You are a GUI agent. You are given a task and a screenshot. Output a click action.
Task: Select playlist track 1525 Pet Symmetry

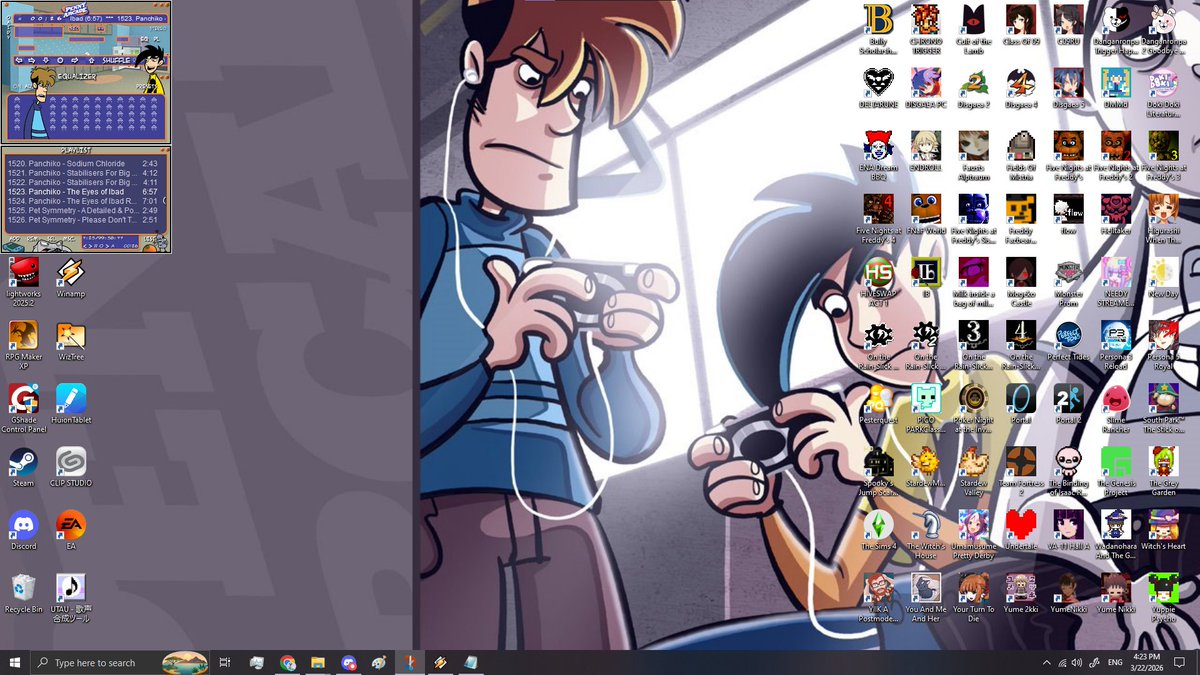coord(83,211)
